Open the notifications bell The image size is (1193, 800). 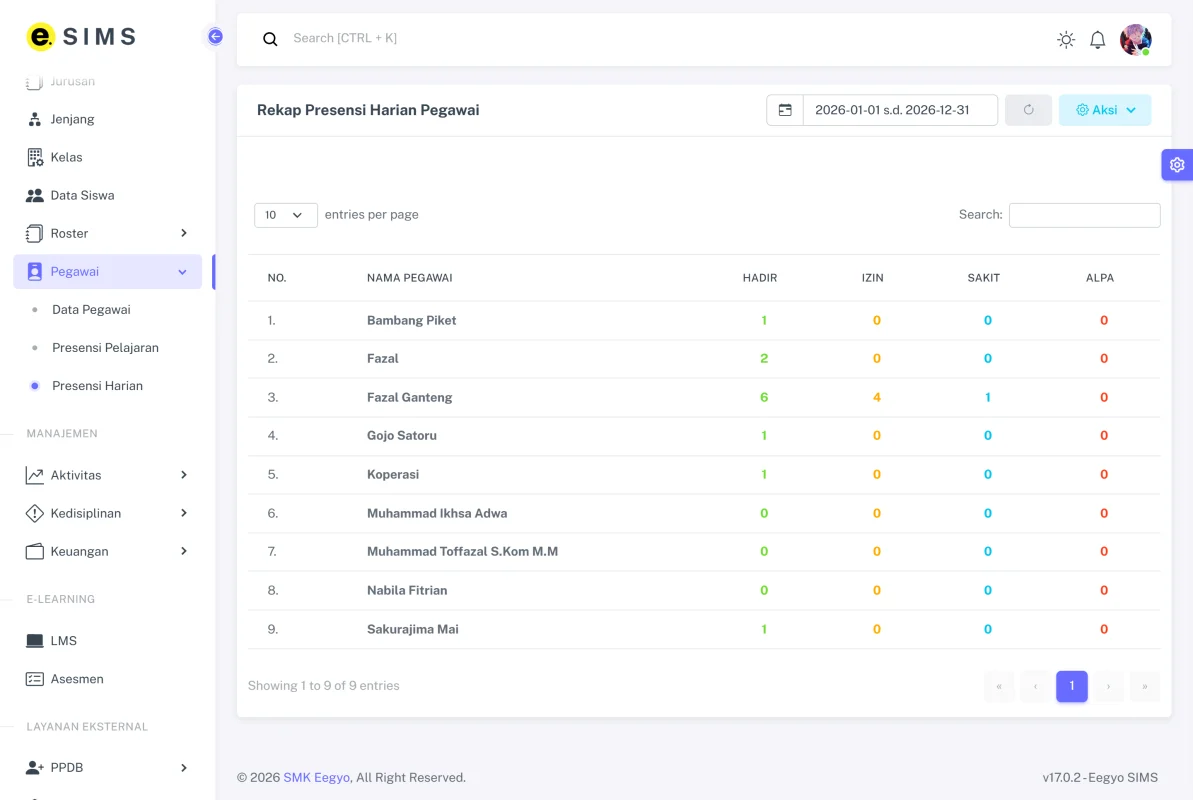pos(1097,40)
